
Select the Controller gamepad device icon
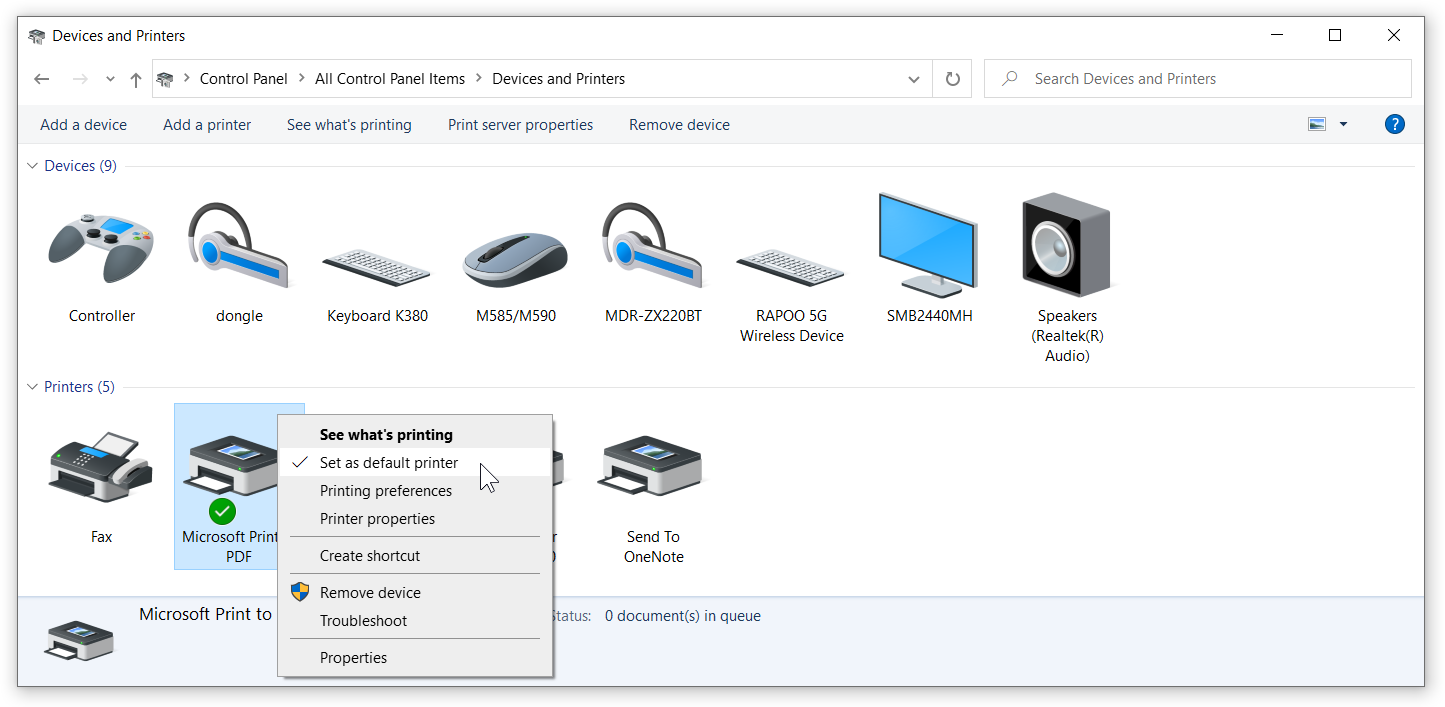101,247
